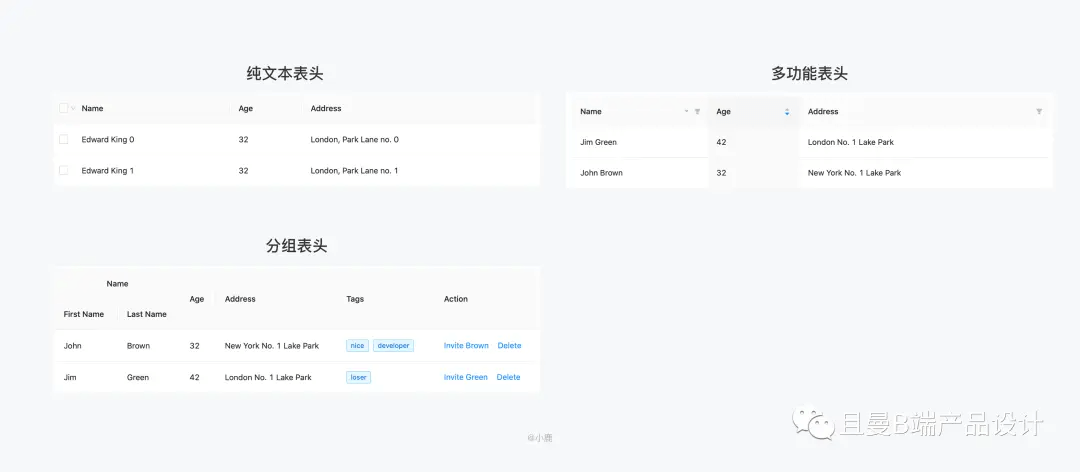Click the 'loser' tag
This screenshot has height=472, width=1080.
[x=358, y=378]
